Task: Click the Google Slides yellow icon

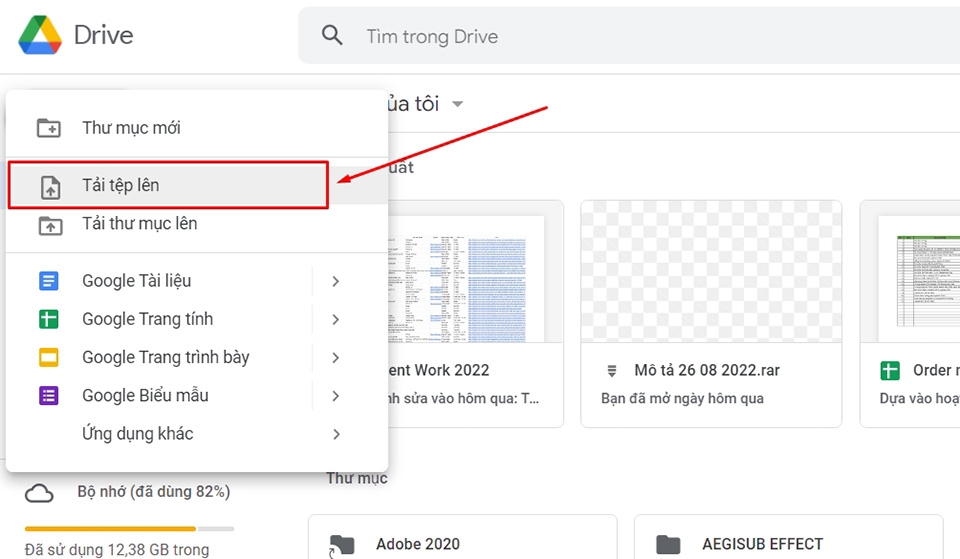Action: point(49,357)
